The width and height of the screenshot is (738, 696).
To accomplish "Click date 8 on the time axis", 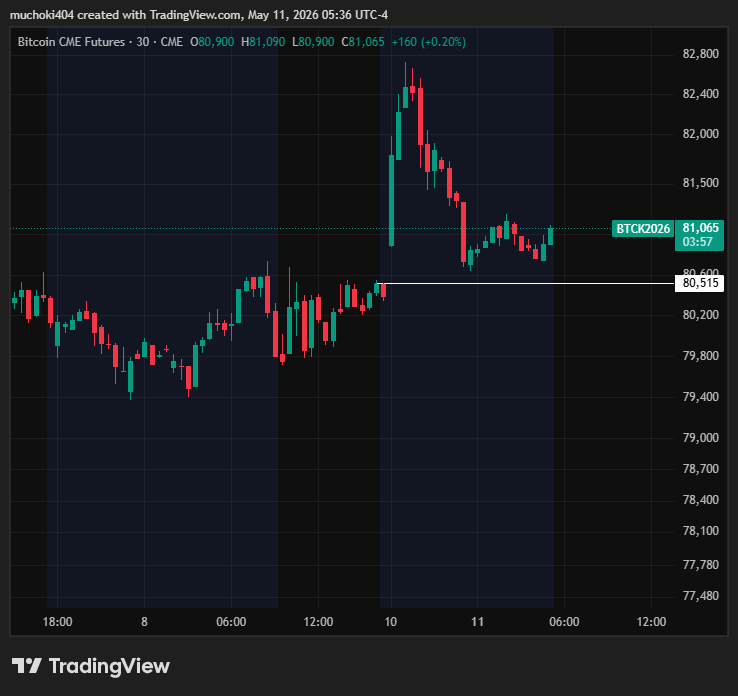I will pos(144,622).
